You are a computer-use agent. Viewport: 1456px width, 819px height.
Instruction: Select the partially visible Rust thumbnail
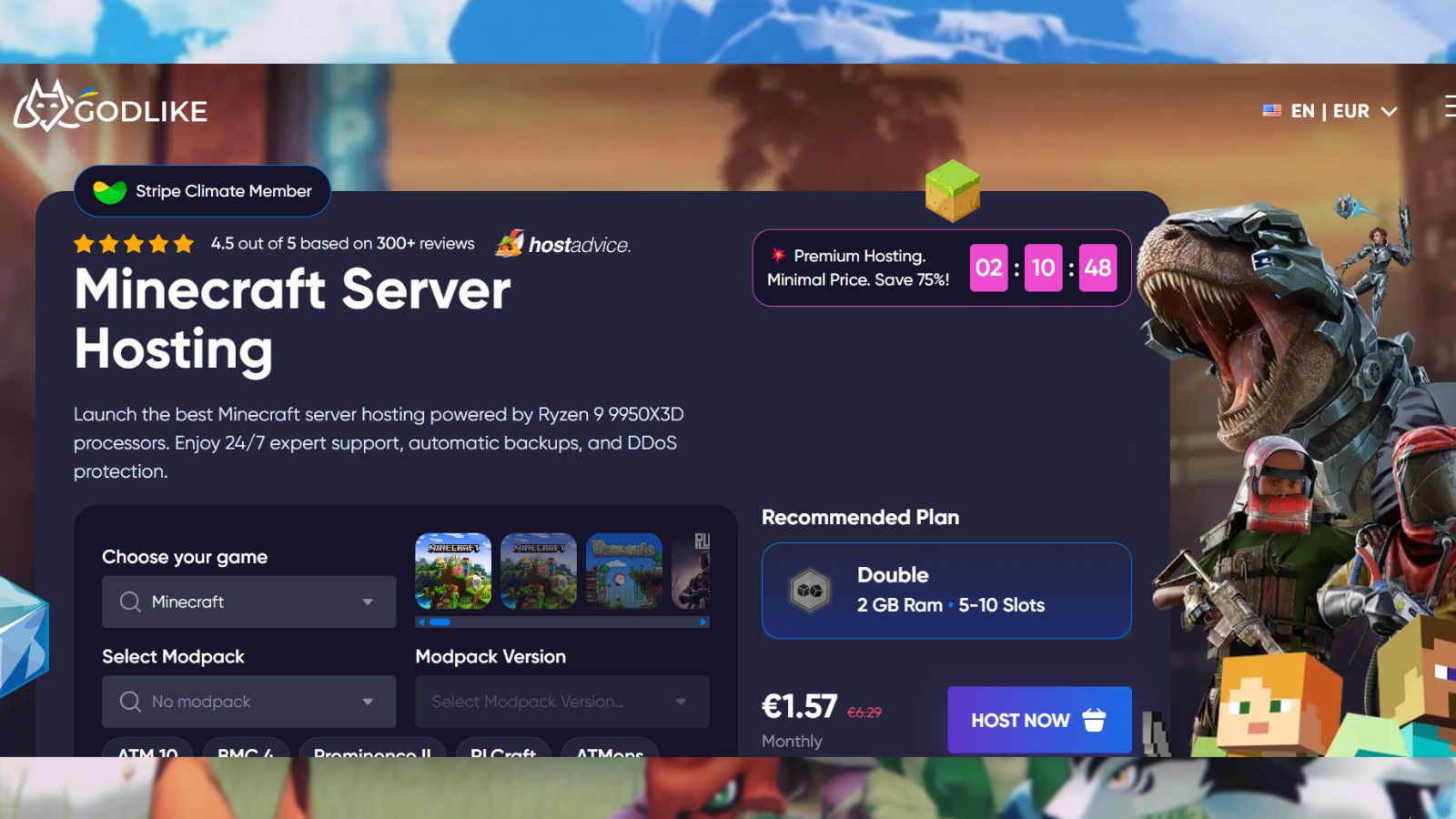(691, 571)
